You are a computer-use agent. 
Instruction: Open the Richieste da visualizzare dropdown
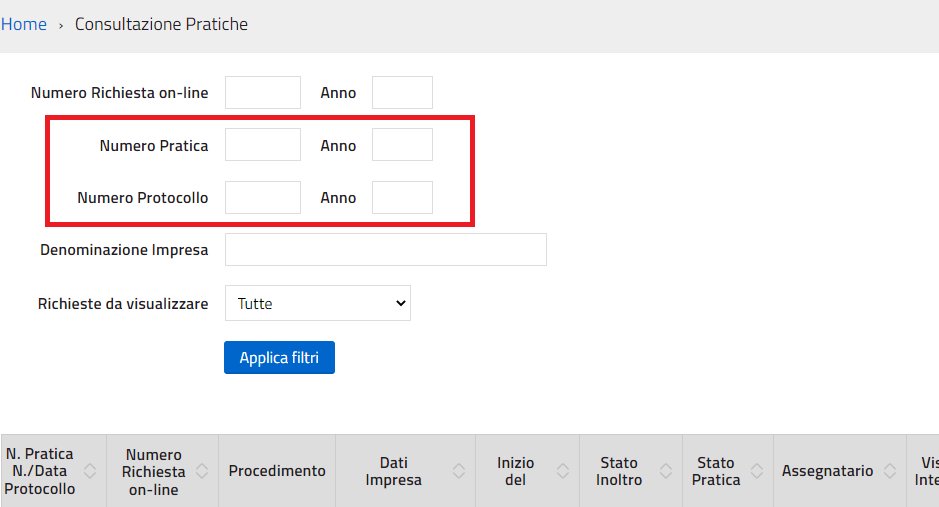point(318,303)
